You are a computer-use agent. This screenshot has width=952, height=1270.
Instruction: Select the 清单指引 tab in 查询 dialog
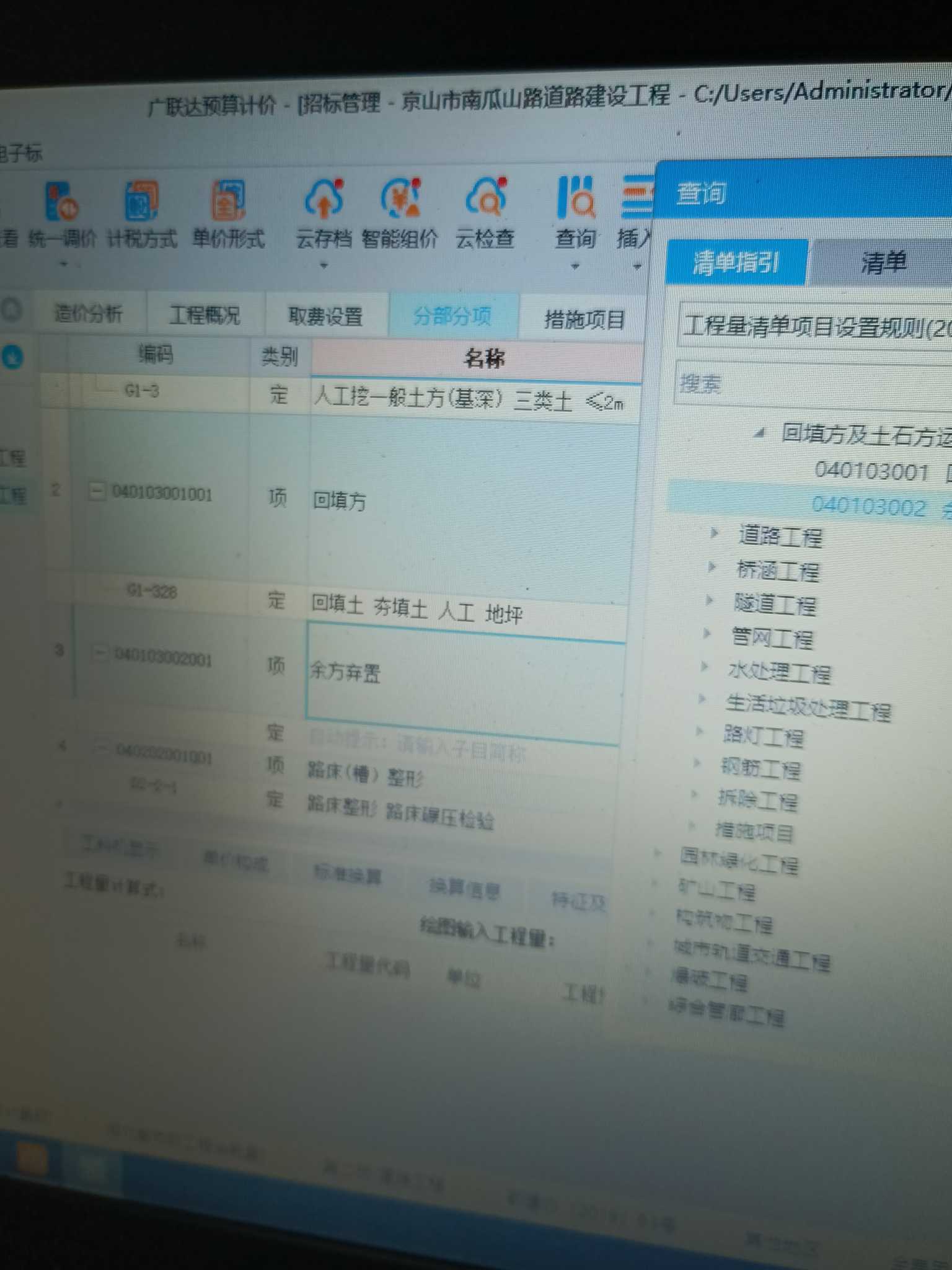coord(736,263)
